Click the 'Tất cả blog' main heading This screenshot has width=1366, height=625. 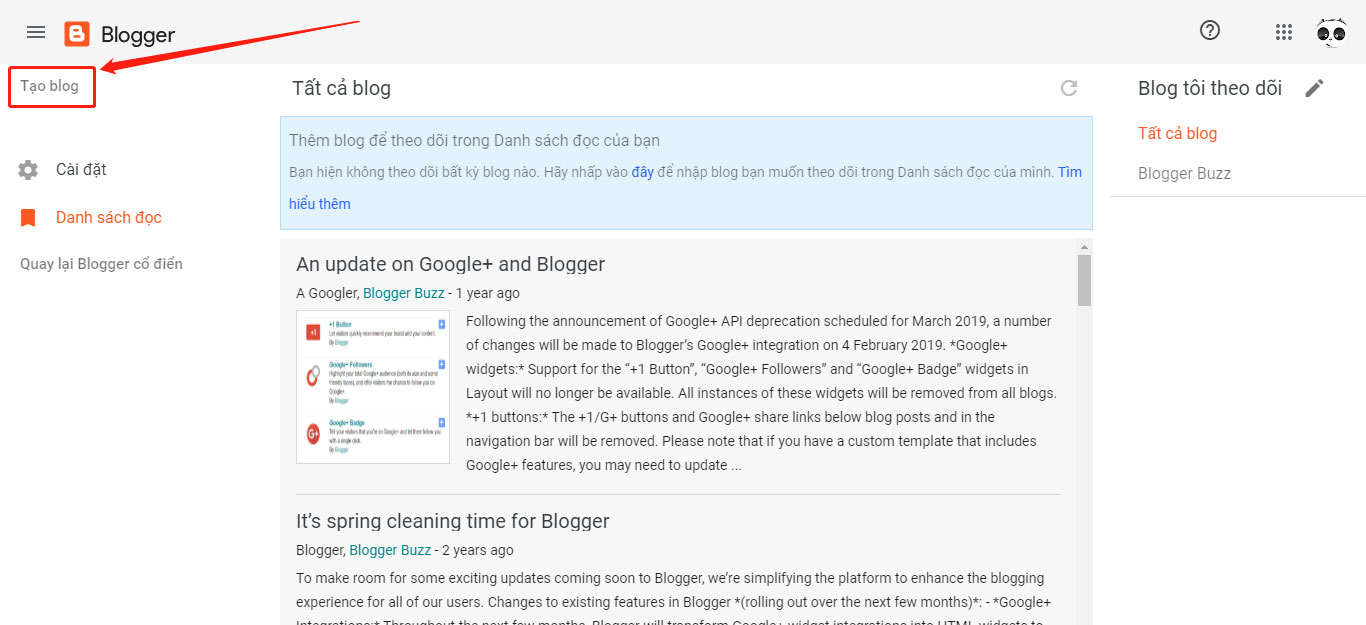pos(341,88)
